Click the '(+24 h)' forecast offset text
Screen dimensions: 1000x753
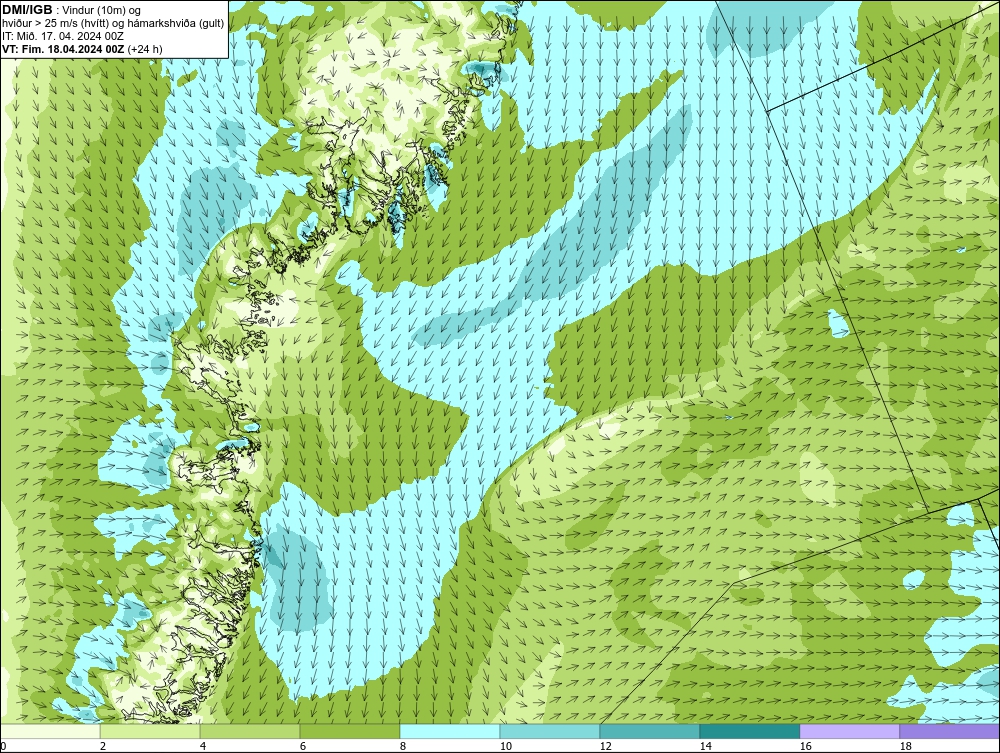[145, 49]
